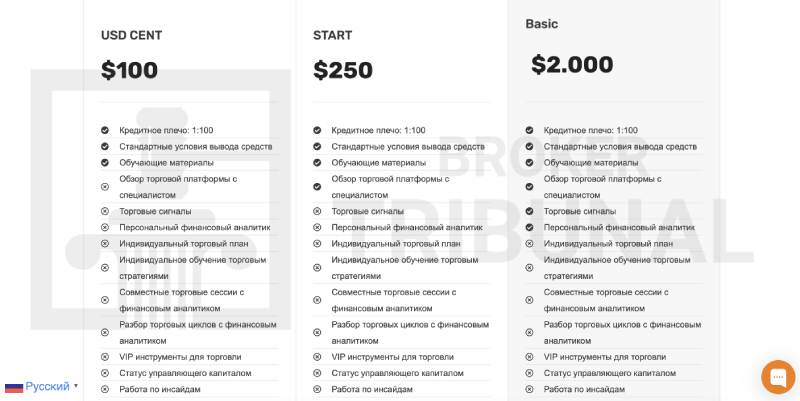Click the $2.000 price in Basic
The width and height of the screenshot is (800, 401).
[572, 64]
